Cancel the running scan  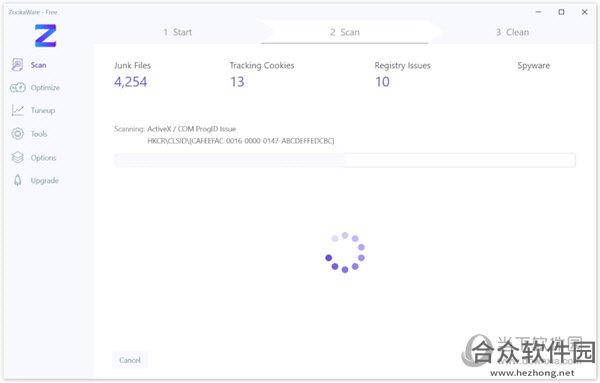pos(130,360)
